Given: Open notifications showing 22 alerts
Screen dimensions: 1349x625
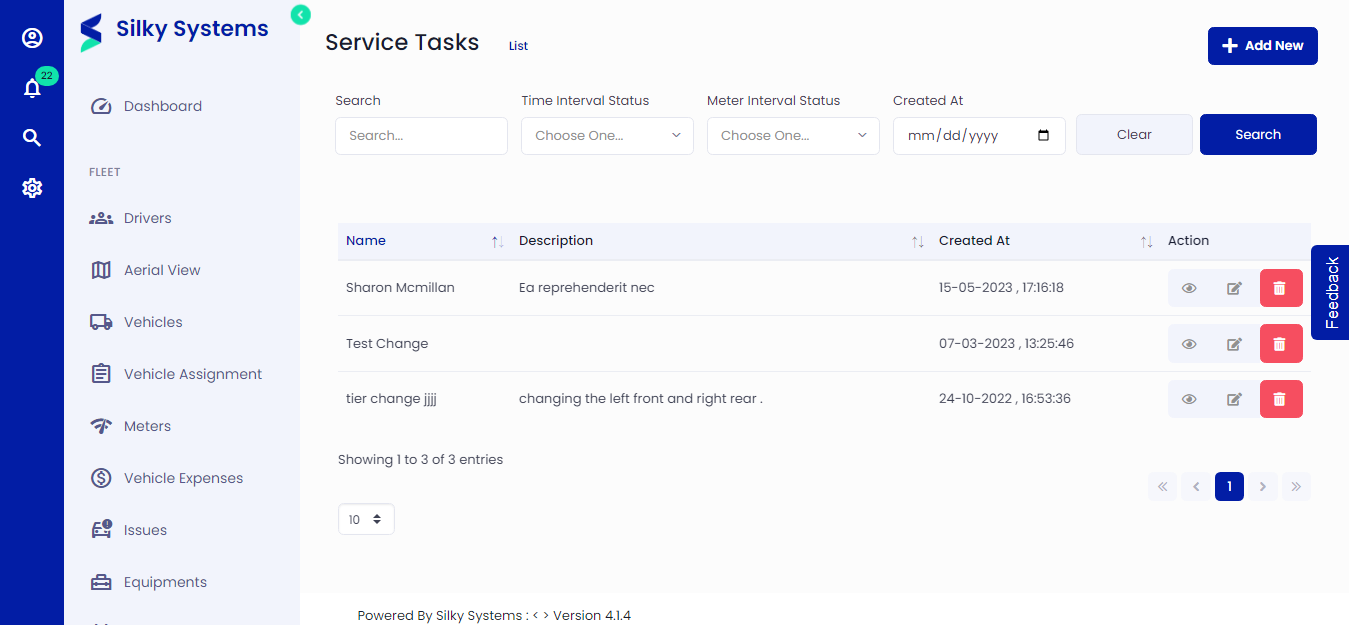Looking at the screenshot, I should [x=32, y=88].
